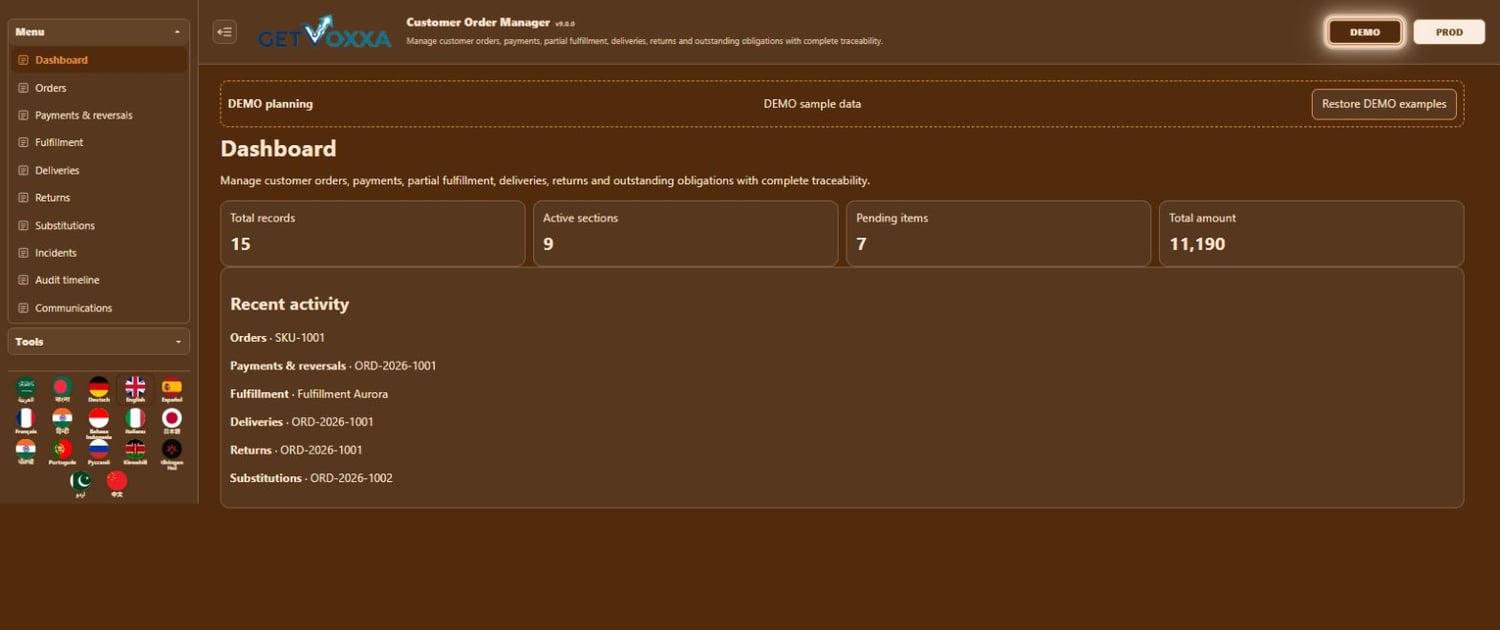The height and width of the screenshot is (630, 1500).
Task: Select the Español flag icon
Action: coord(172,389)
